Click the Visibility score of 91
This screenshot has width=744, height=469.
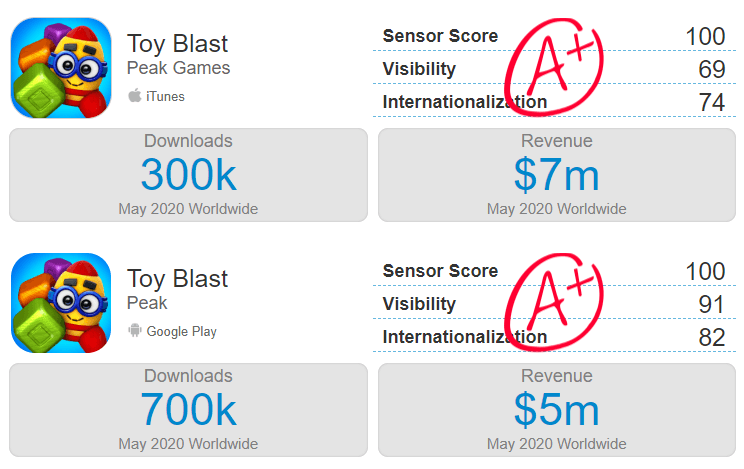pyautogui.click(x=712, y=304)
